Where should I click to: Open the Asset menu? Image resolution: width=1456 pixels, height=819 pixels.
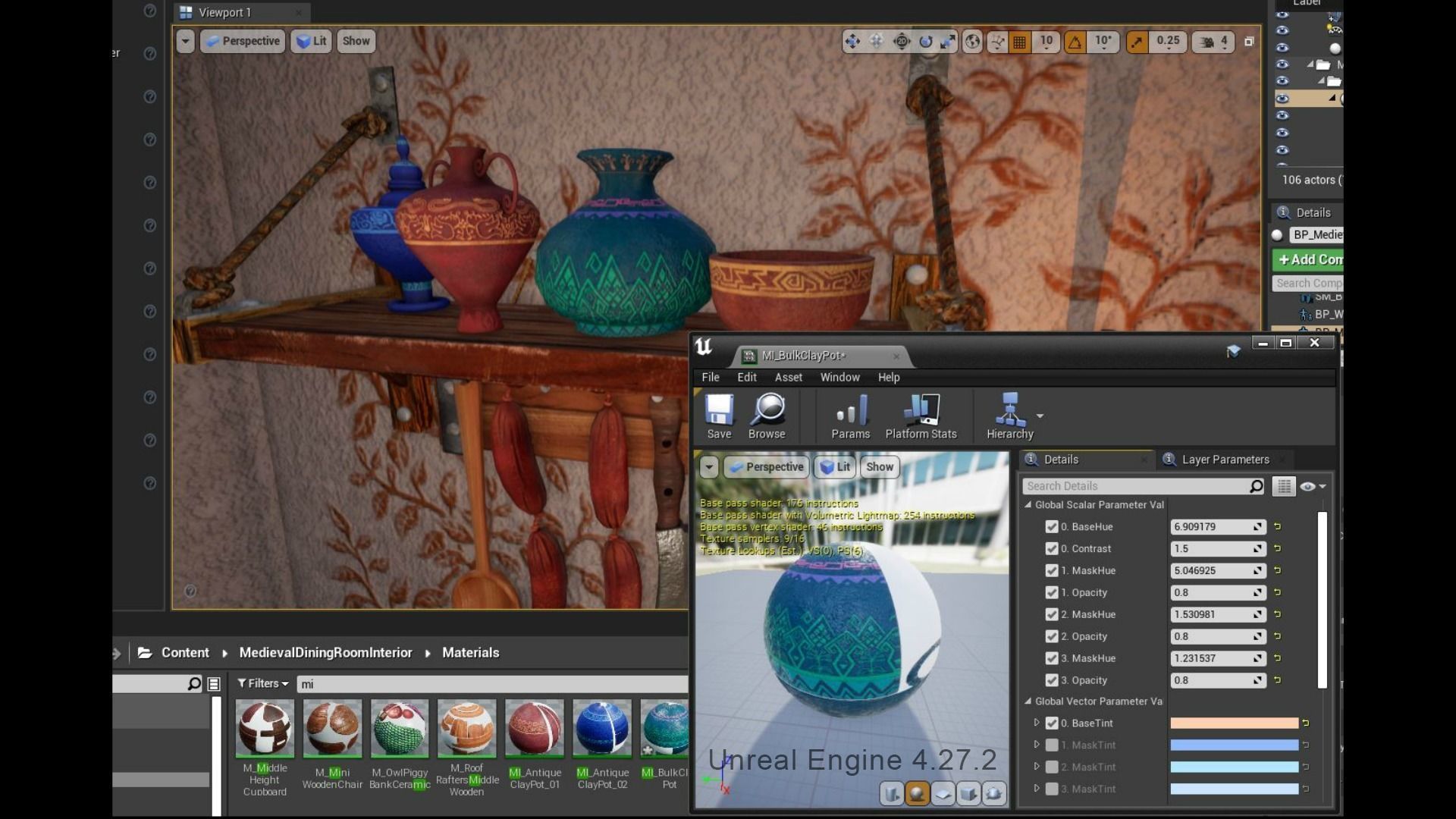pos(788,377)
